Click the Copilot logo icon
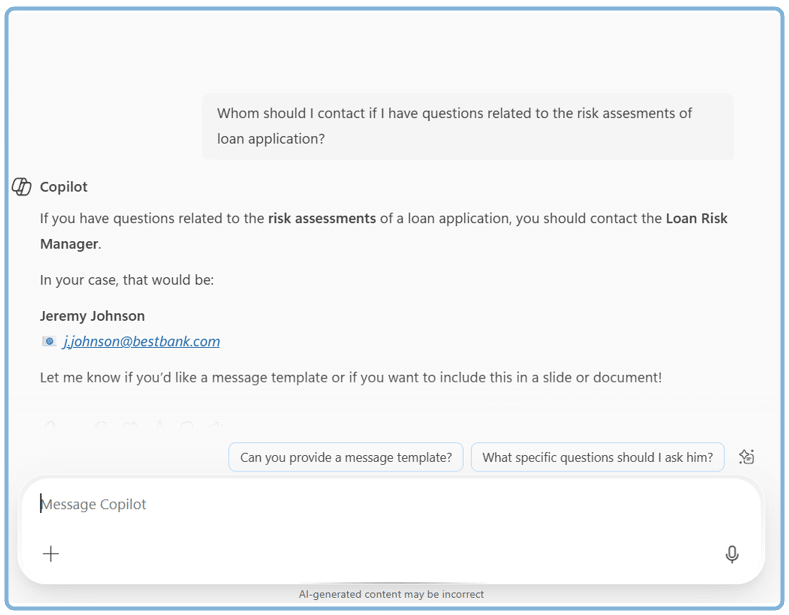Image resolution: width=789 pixels, height=615 pixels. [21, 187]
